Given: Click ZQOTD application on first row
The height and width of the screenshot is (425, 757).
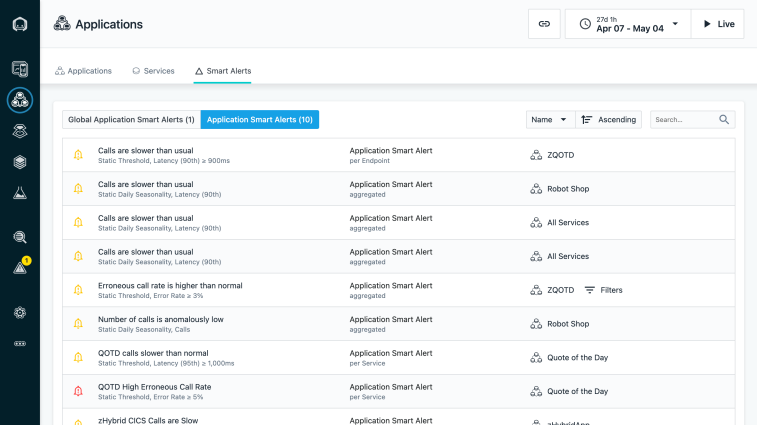Looking at the screenshot, I should (x=561, y=155).
